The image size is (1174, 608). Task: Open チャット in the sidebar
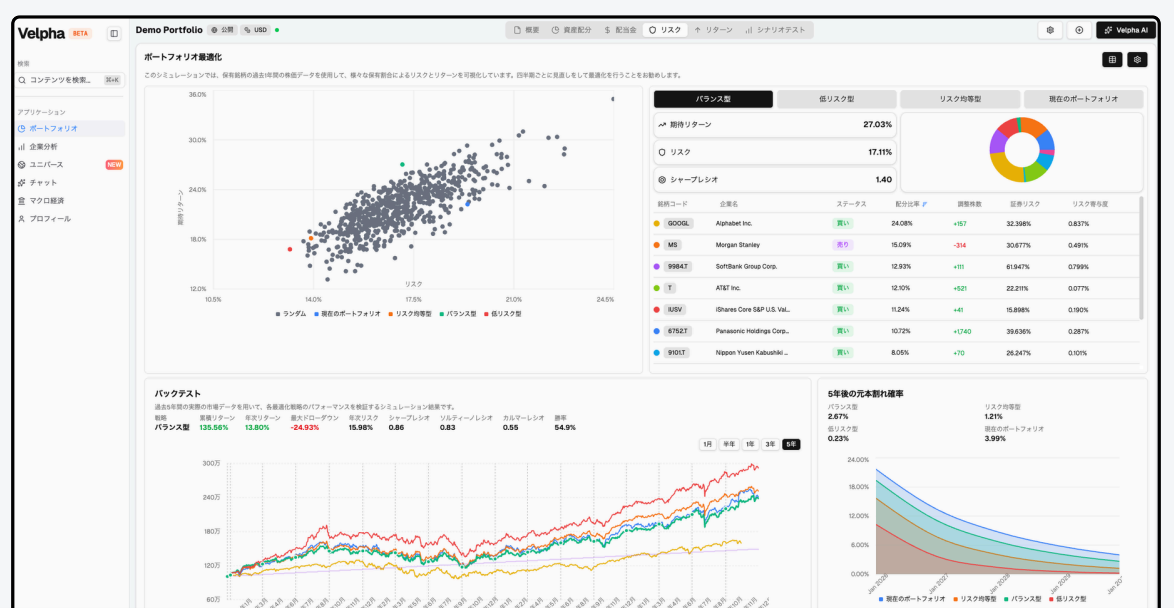coord(43,182)
